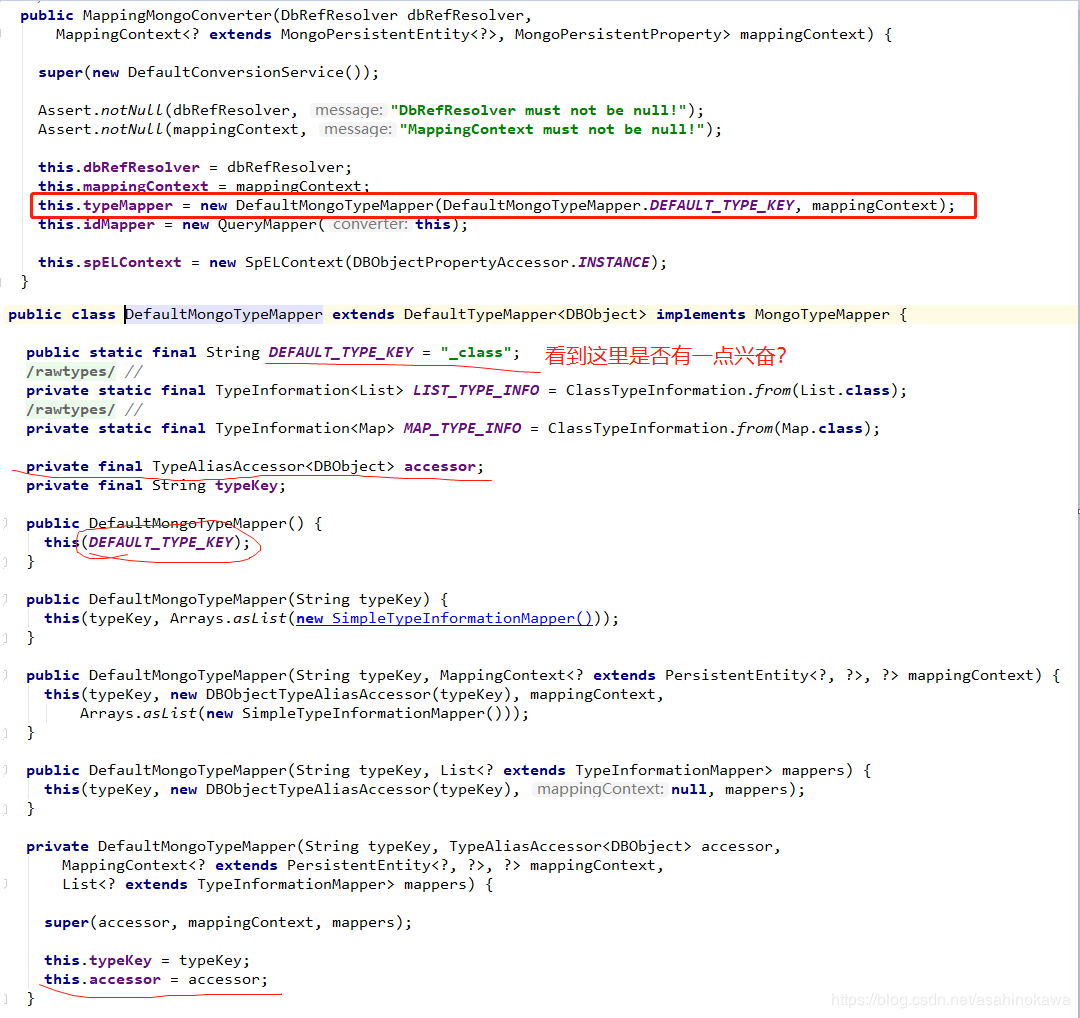Screen dimensions: 1080x1018
Task: Click the SpELContext constructor name
Action: point(293,262)
